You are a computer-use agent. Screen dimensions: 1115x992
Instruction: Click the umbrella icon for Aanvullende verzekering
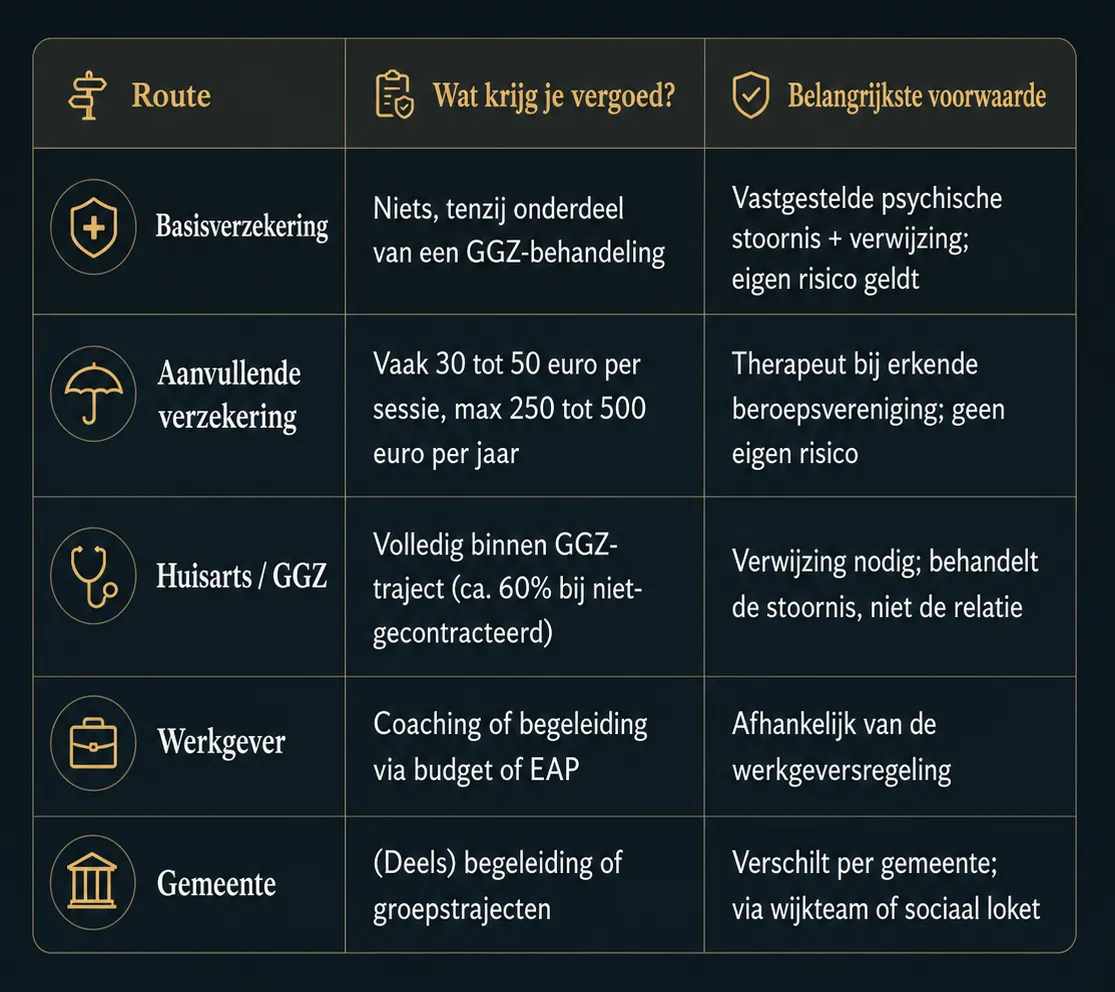coord(93,394)
